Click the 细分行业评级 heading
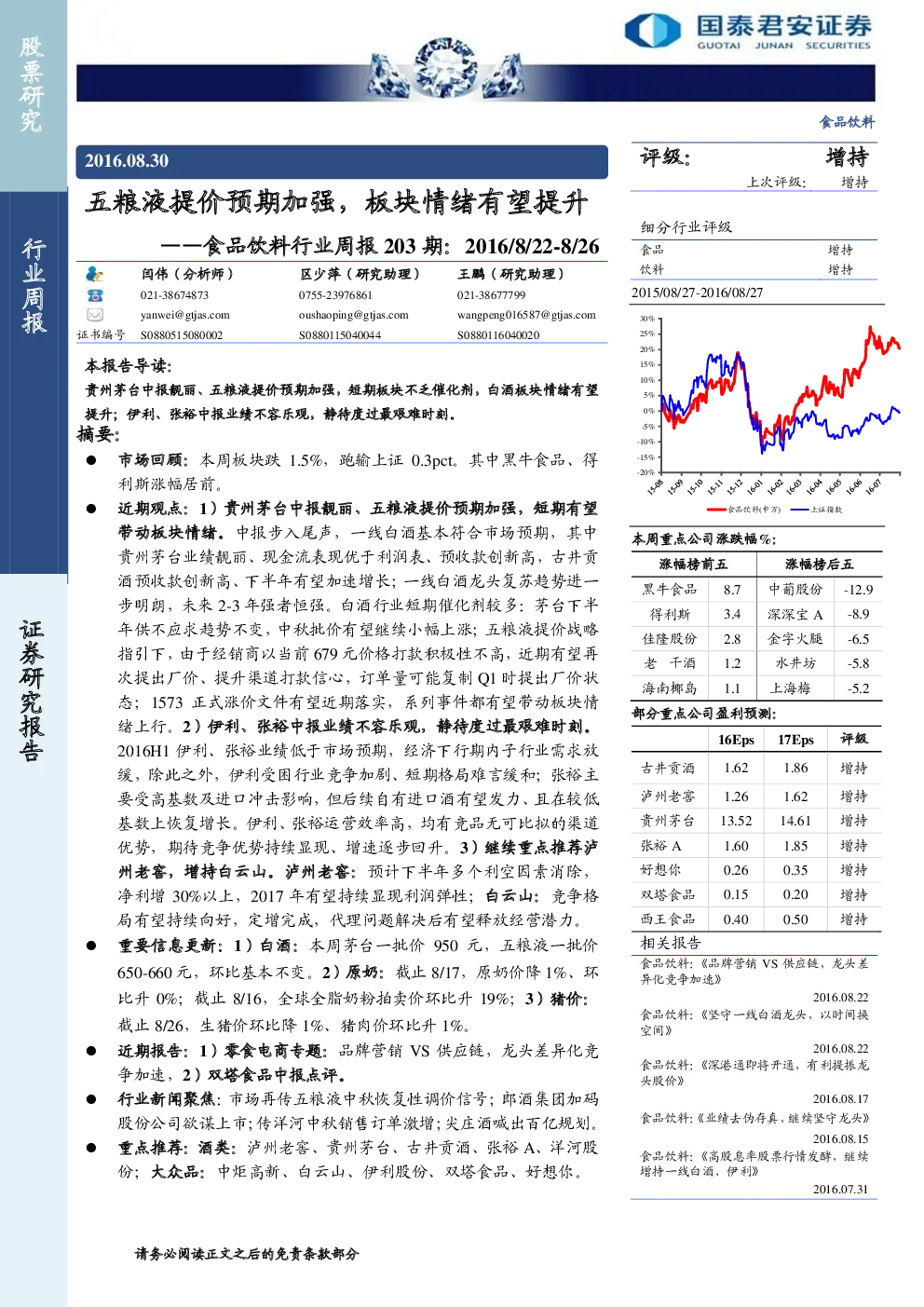924x1307 pixels. (686, 226)
